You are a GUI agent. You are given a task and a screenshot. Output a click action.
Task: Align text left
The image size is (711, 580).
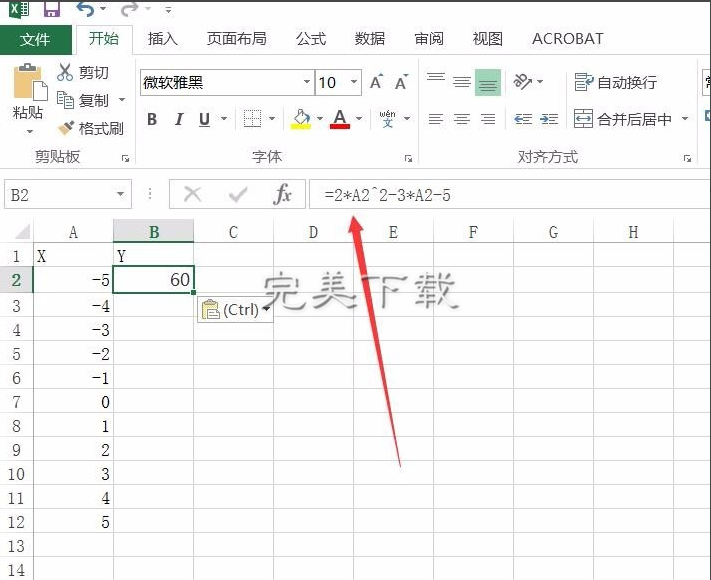(x=436, y=119)
